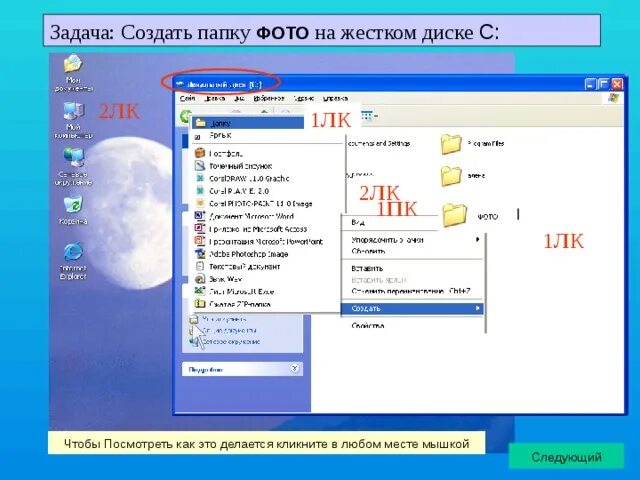Select the алена folder icon
Image resolution: width=640 pixels, height=480 pixels.
(x=463, y=176)
